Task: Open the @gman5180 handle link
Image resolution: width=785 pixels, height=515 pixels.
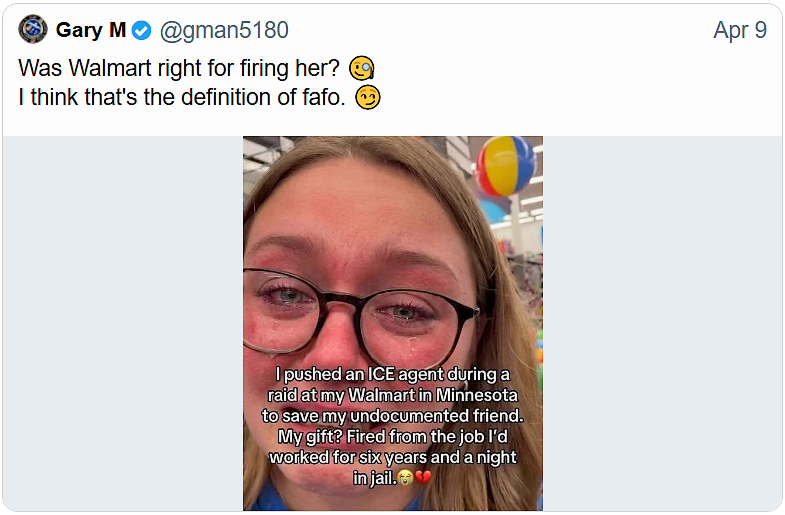Action: (224, 30)
